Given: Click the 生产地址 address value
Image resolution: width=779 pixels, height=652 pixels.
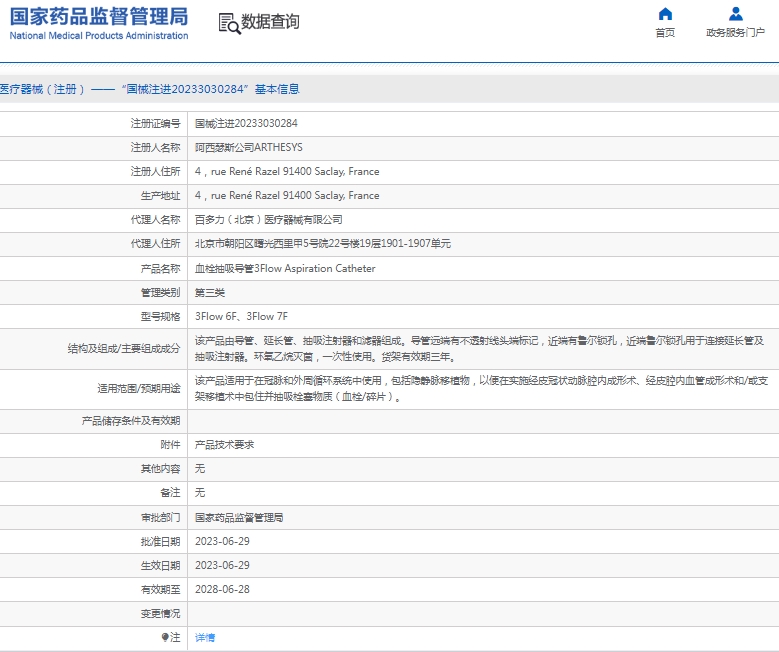Looking at the screenshot, I should (287, 195).
